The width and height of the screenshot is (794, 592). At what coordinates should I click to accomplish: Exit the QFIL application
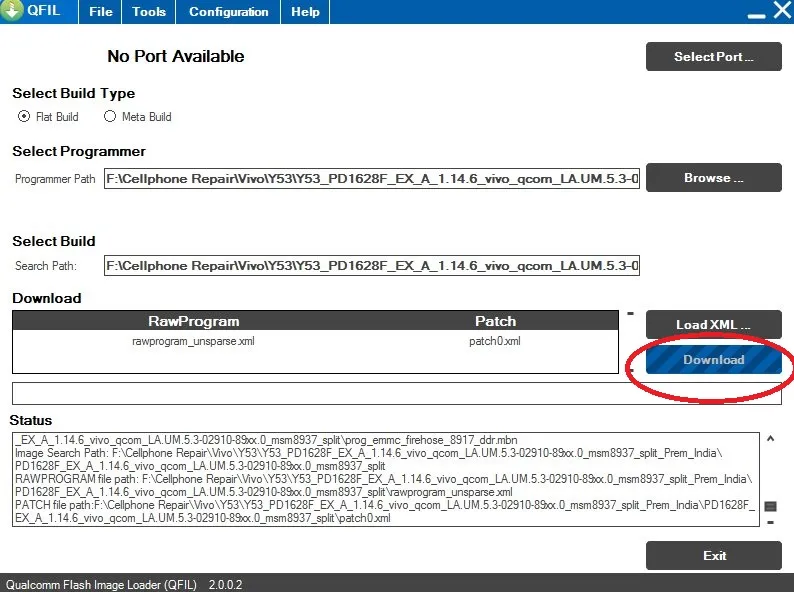[713, 556]
